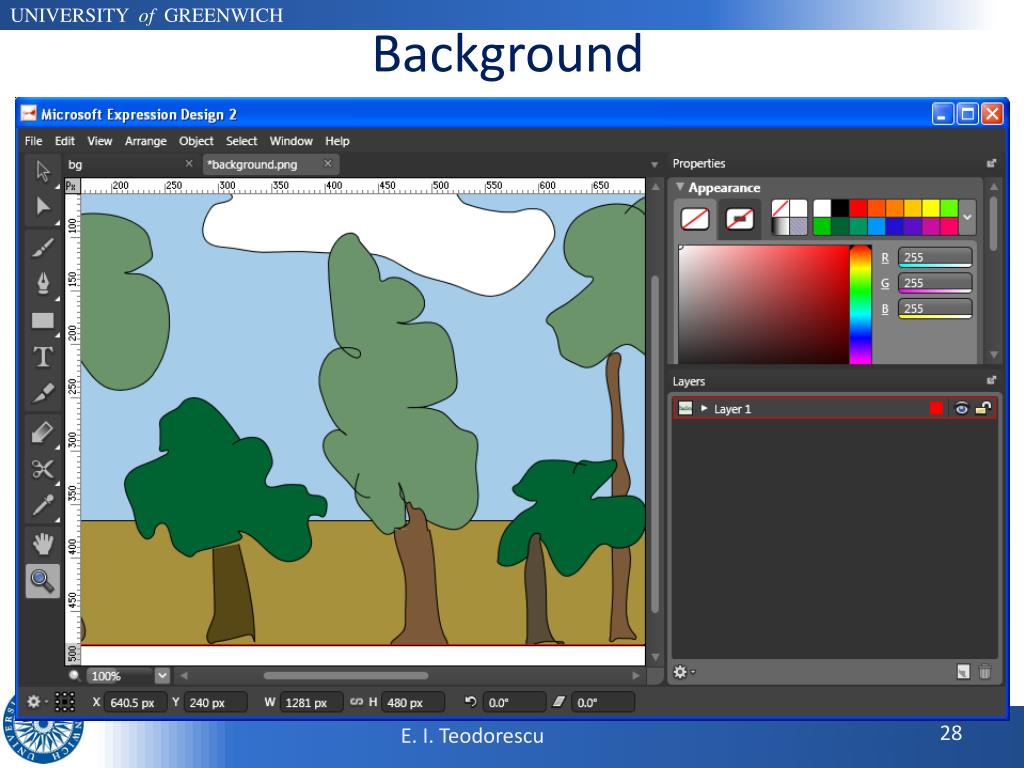This screenshot has height=768, width=1024.
Task: Switch to the bg document tab
Action: pyautogui.click(x=76, y=164)
